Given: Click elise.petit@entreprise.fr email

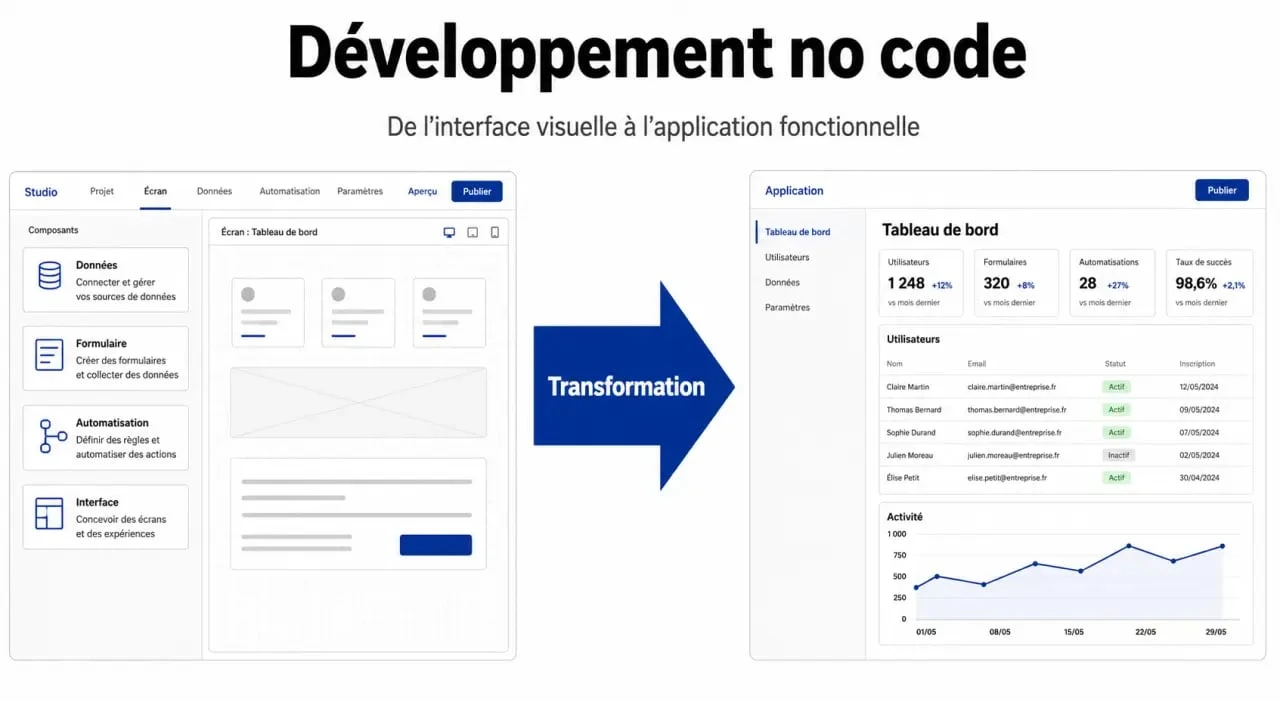Looking at the screenshot, I should pos(1007,478).
